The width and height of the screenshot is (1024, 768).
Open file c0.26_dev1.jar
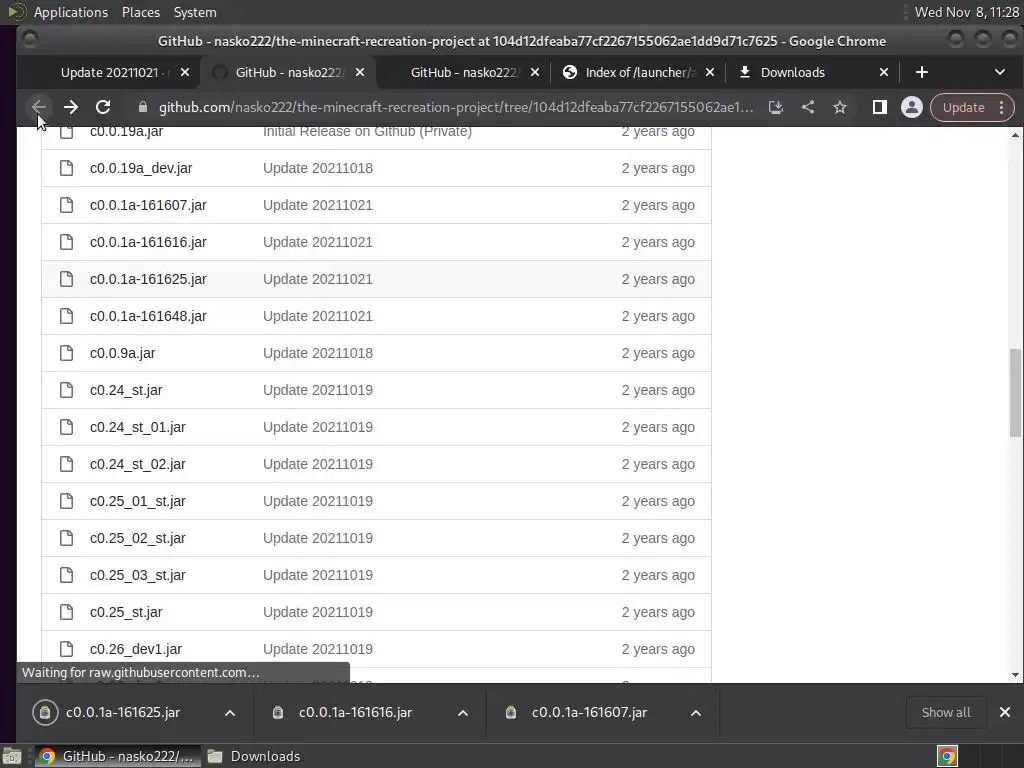click(136, 649)
